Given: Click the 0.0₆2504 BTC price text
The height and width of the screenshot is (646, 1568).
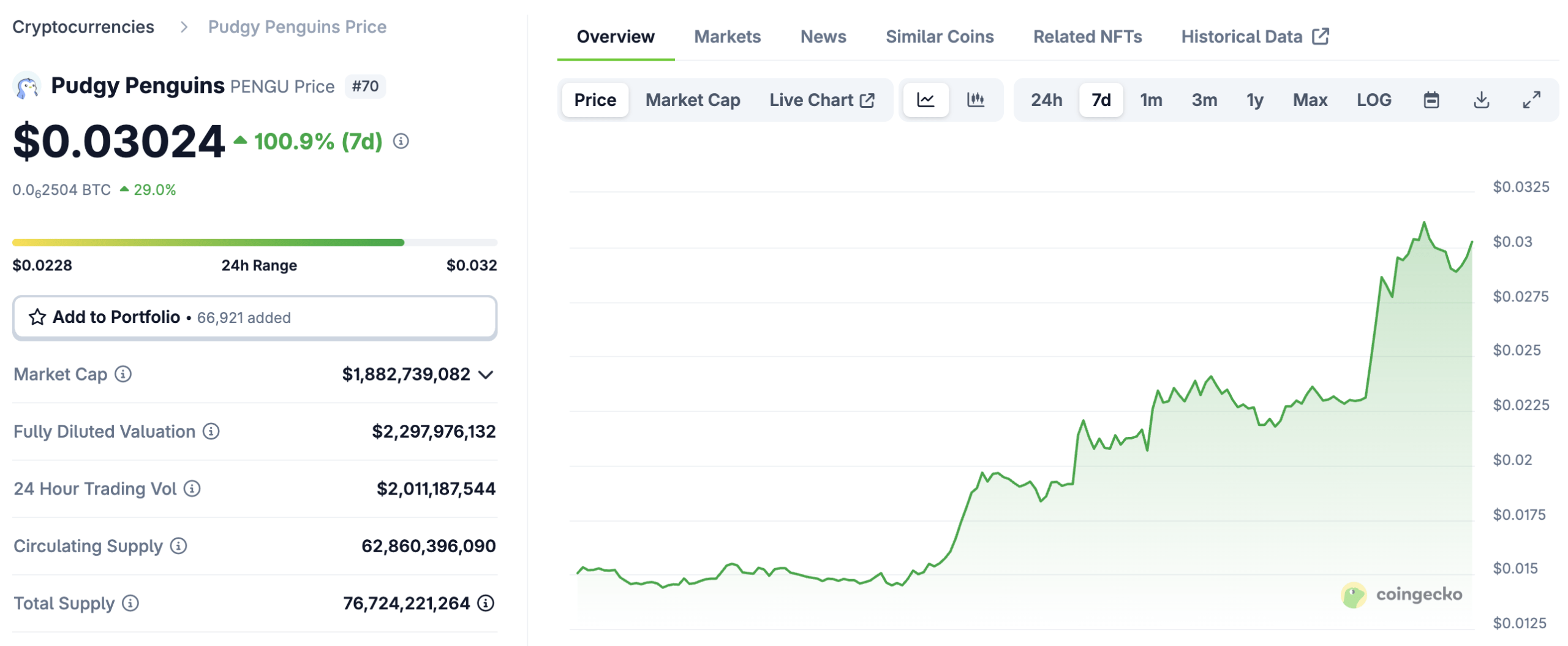Looking at the screenshot, I should 62,190.
